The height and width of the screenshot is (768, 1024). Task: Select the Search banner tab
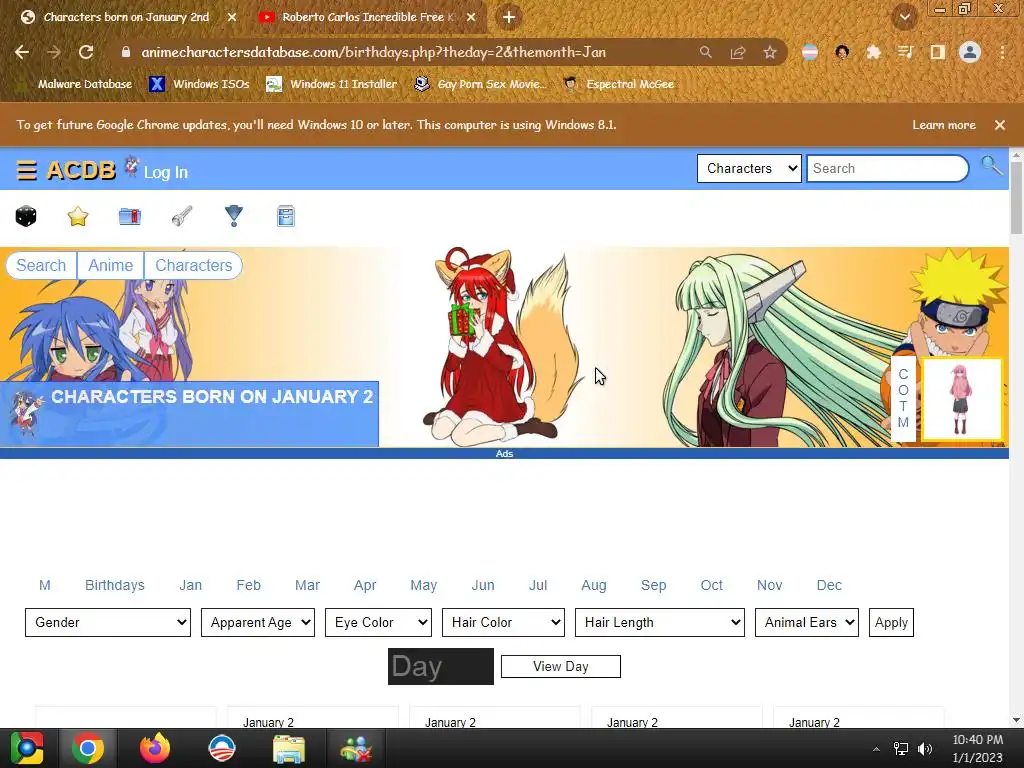click(41, 265)
